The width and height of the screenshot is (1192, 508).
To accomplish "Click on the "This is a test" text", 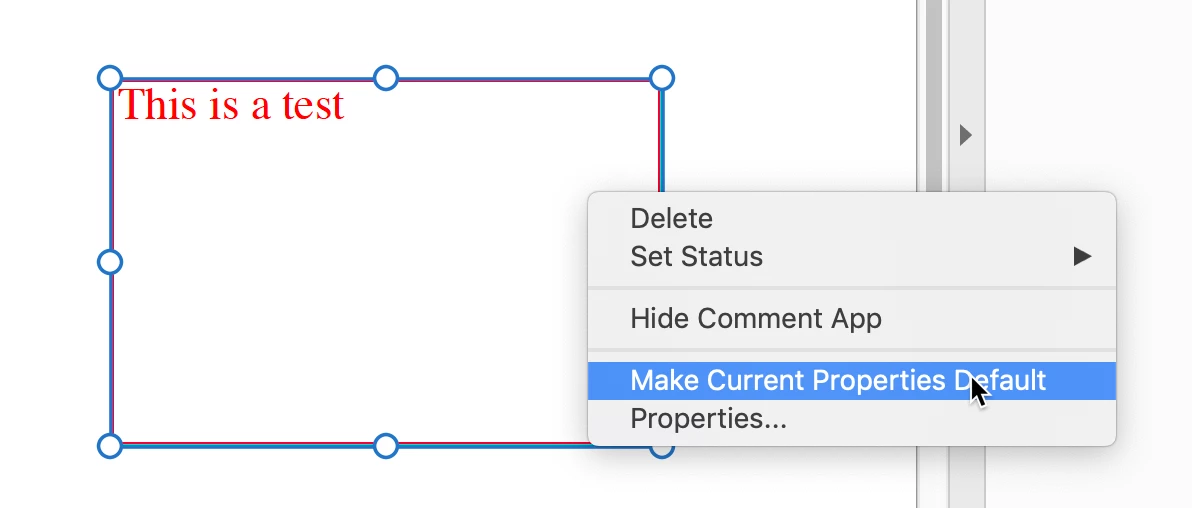I will pos(233,104).
